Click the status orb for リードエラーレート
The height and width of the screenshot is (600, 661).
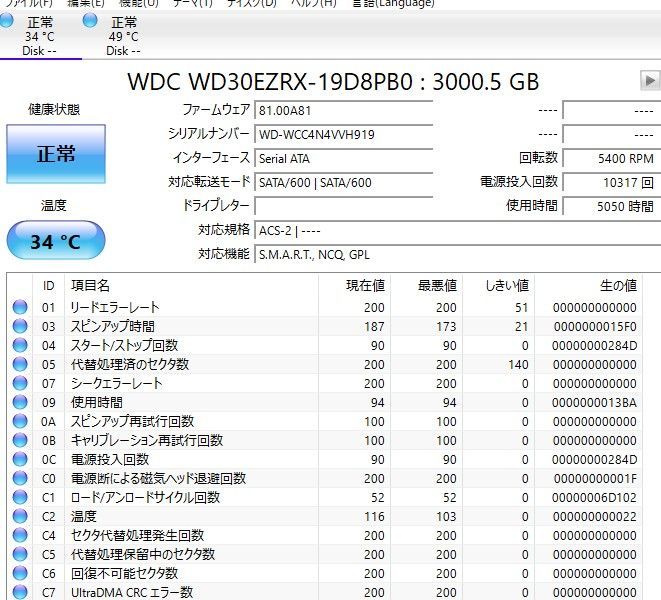pos(20,308)
